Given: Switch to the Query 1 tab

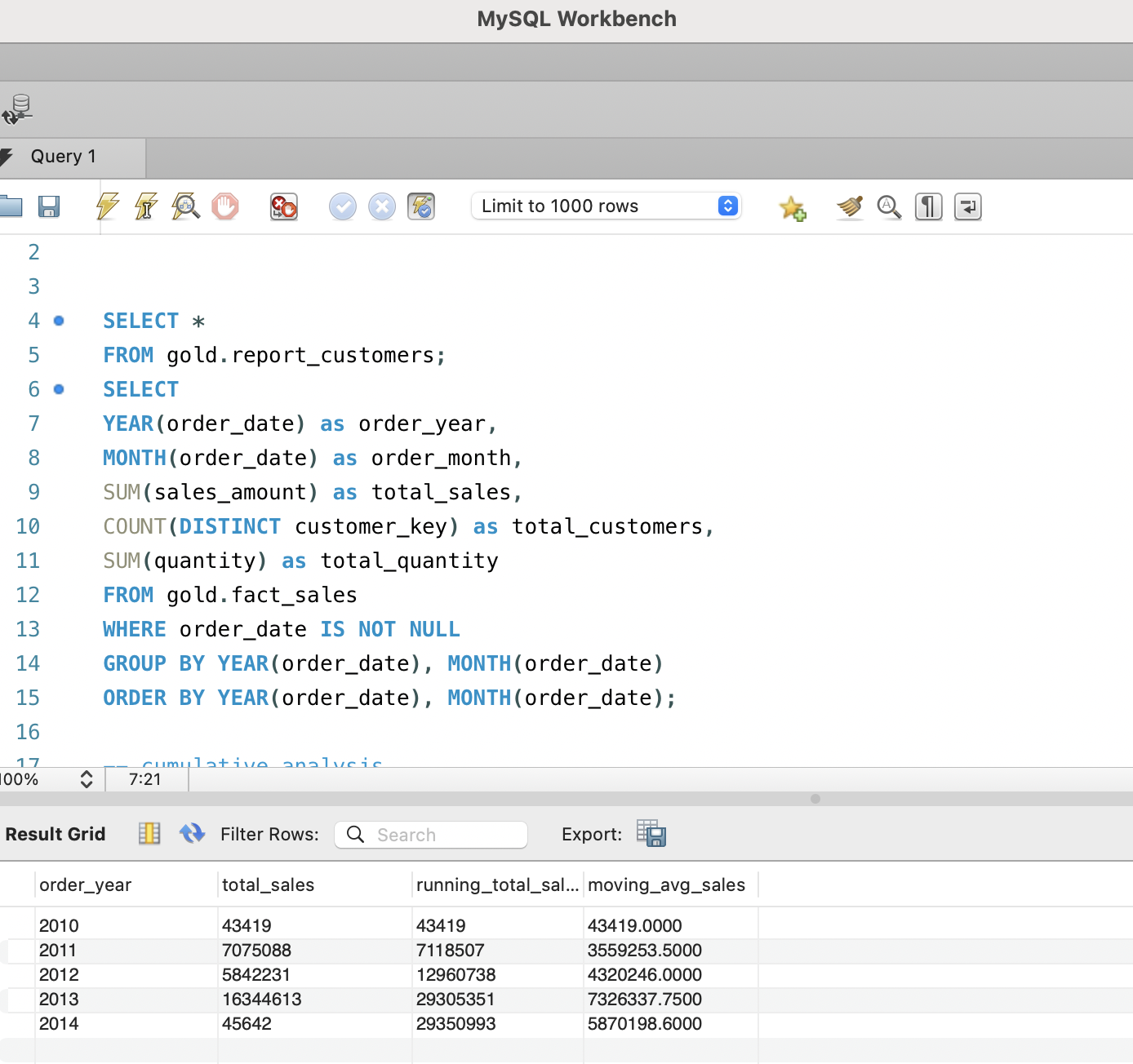Looking at the screenshot, I should tap(64, 156).
